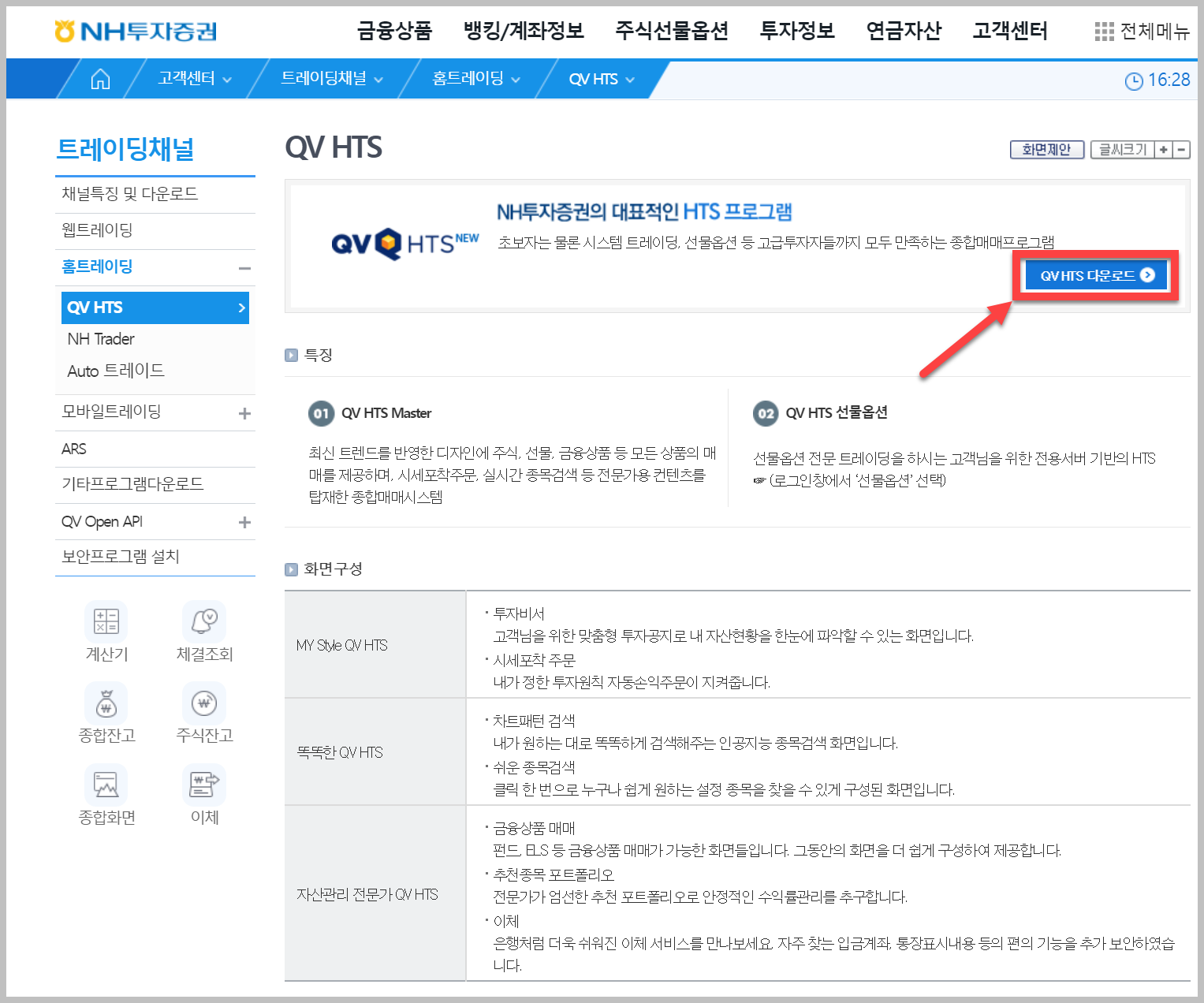The height and width of the screenshot is (1003, 1204).
Task: Click the clock icon beside 16:28
Action: click(1134, 80)
